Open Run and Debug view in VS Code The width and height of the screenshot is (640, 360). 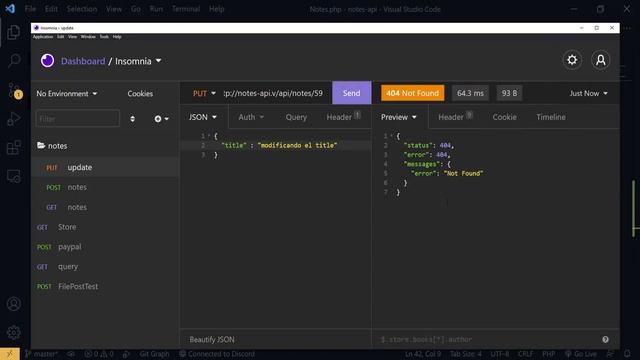click(x=13, y=118)
